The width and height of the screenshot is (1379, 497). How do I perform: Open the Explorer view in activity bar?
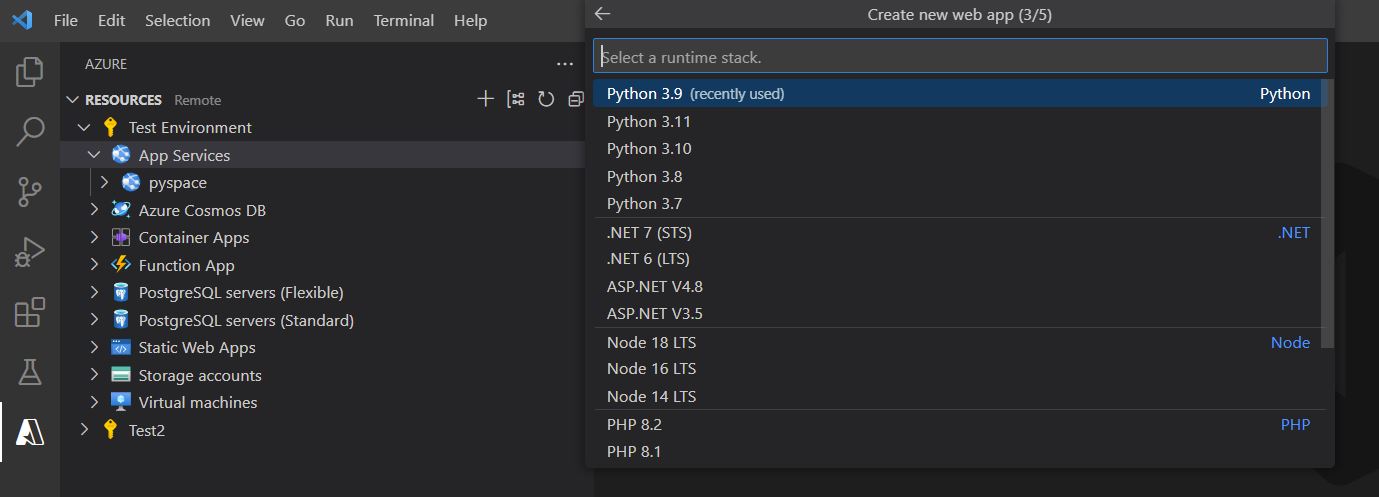pyautogui.click(x=29, y=72)
